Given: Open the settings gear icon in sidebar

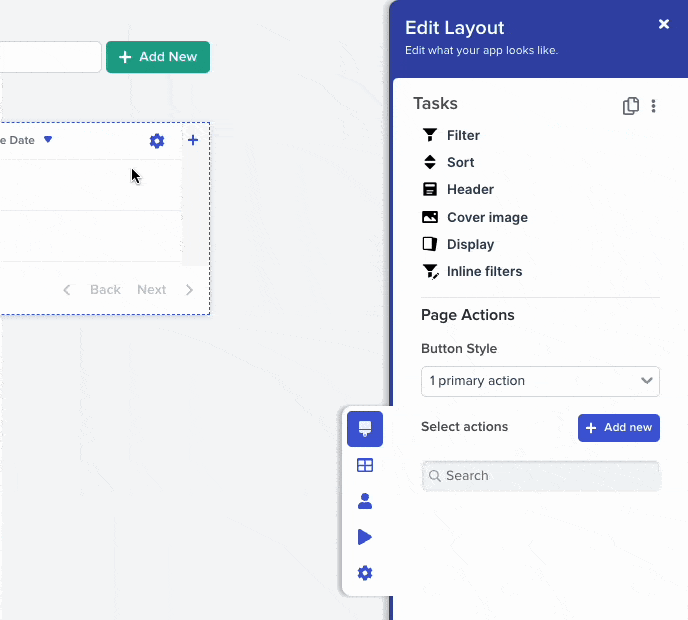Looking at the screenshot, I should click(x=365, y=573).
